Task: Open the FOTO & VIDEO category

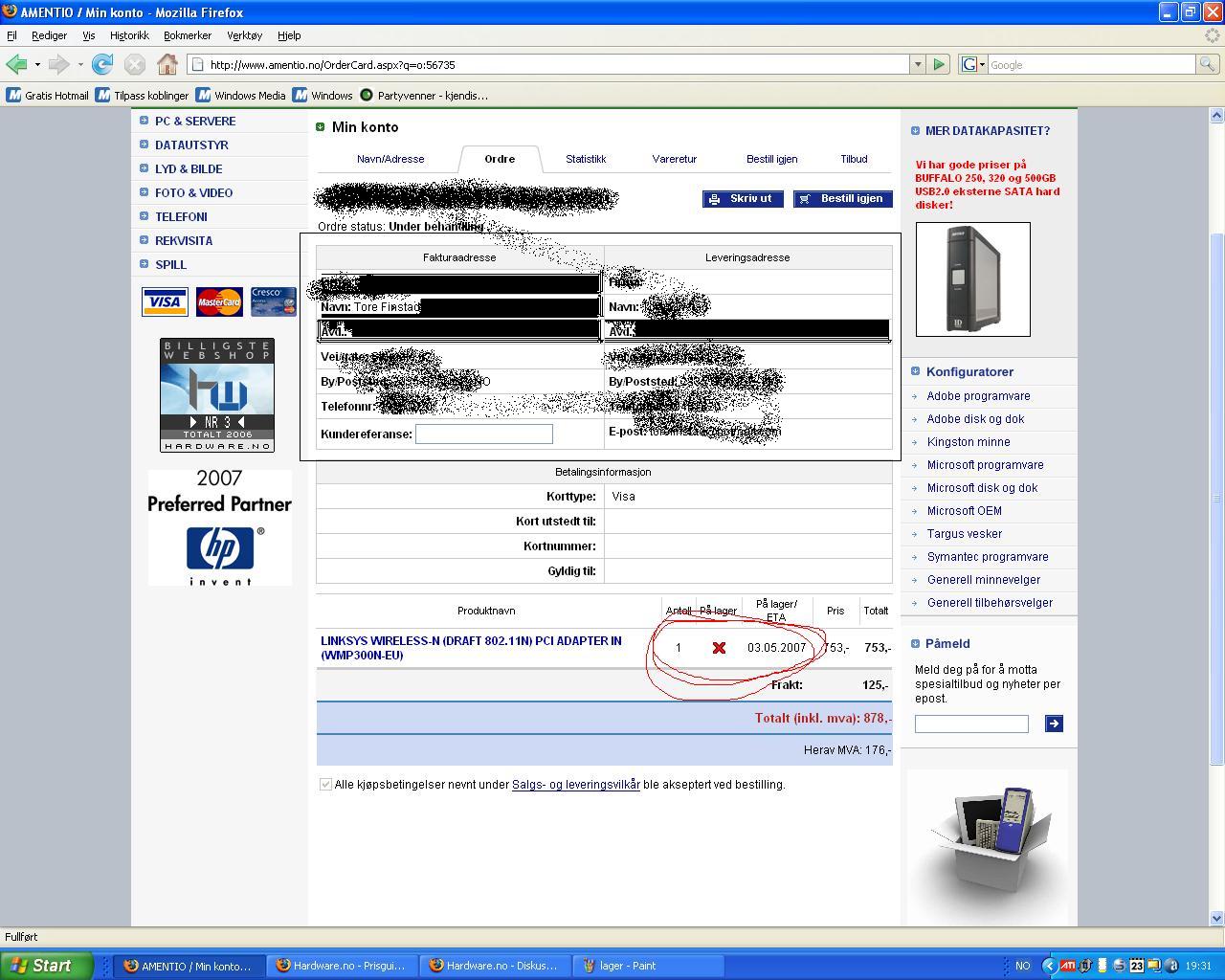Action: point(194,193)
